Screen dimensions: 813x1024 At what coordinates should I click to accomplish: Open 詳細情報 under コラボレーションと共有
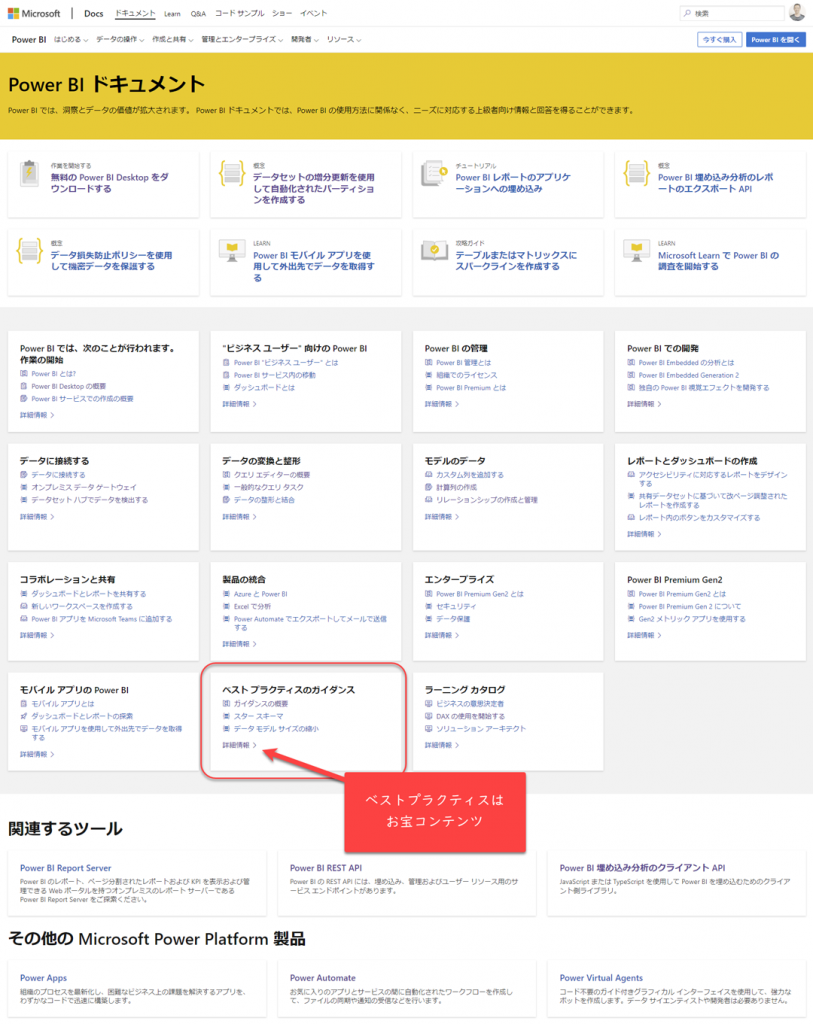click(x=37, y=635)
